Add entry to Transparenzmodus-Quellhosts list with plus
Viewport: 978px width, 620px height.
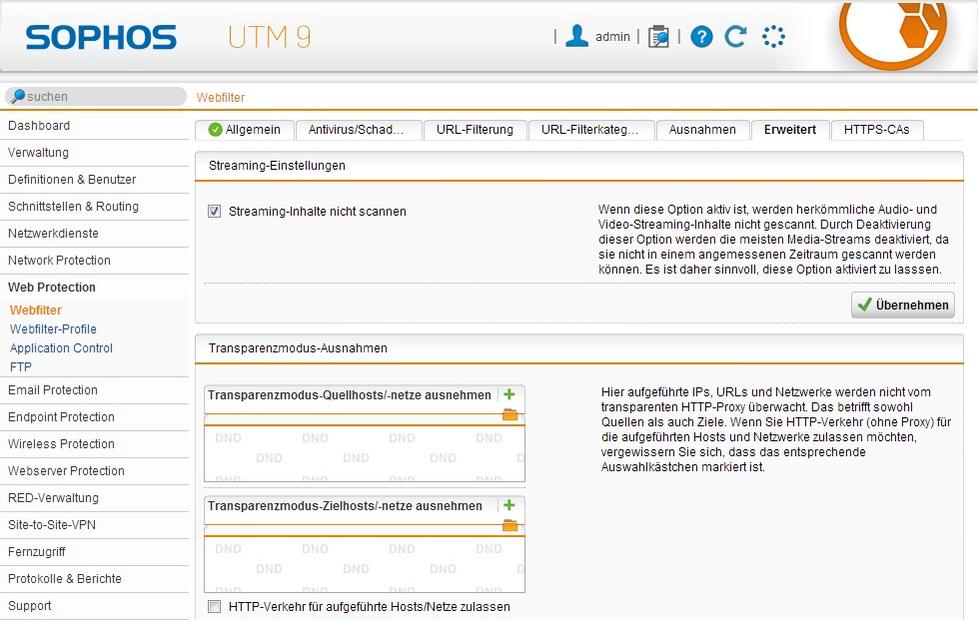point(509,394)
